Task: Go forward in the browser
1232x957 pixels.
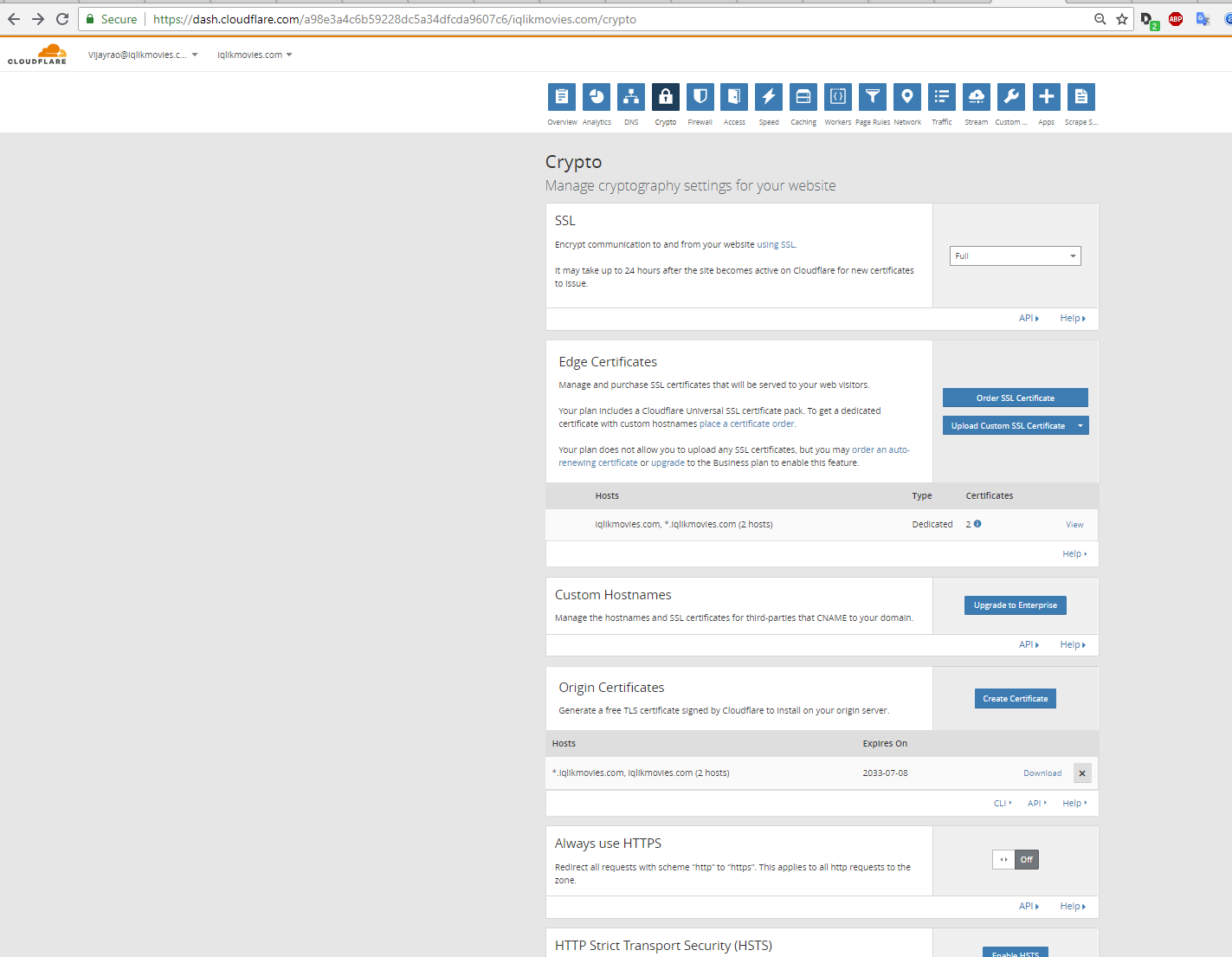Action: coord(38,19)
